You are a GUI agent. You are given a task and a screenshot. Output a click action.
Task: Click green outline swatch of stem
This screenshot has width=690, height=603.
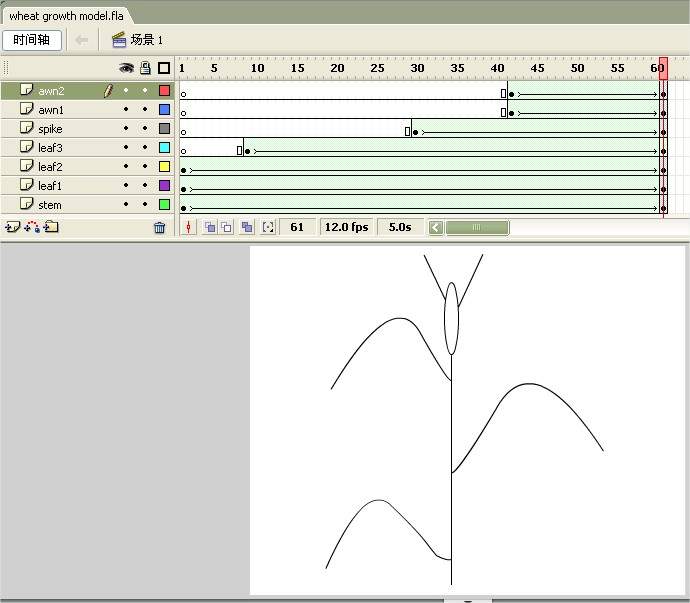[x=164, y=204]
